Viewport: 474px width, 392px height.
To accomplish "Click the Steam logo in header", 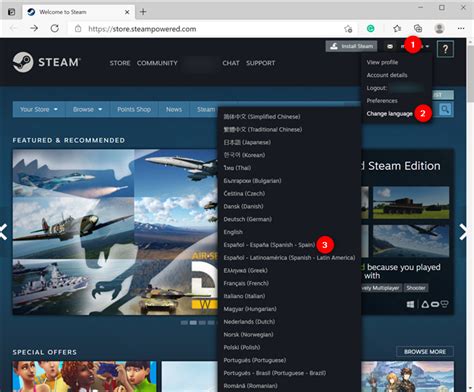I will [x=46, y=62].
